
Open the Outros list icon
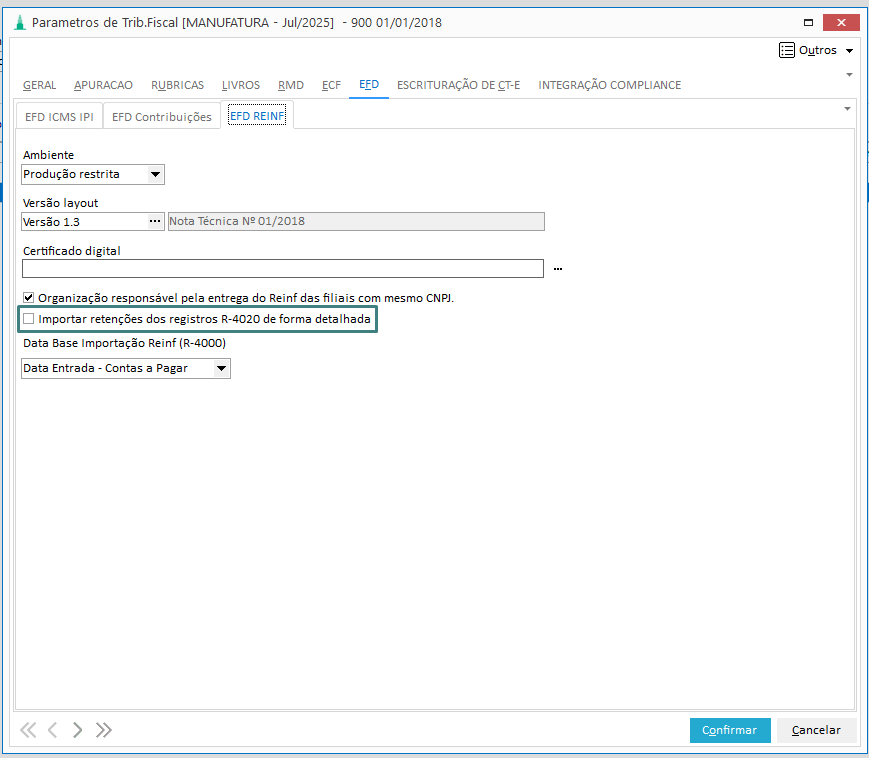[786, 50]
